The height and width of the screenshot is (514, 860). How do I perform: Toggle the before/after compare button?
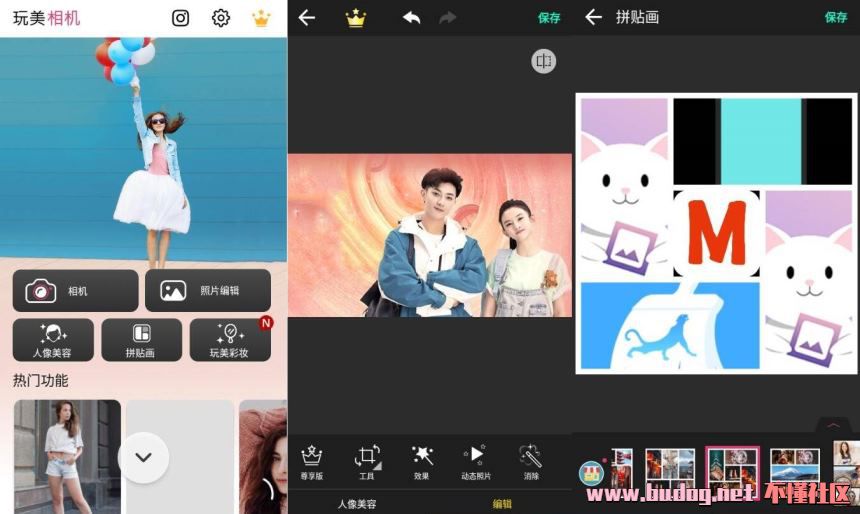pyautogui.click(x=544, y=61)
